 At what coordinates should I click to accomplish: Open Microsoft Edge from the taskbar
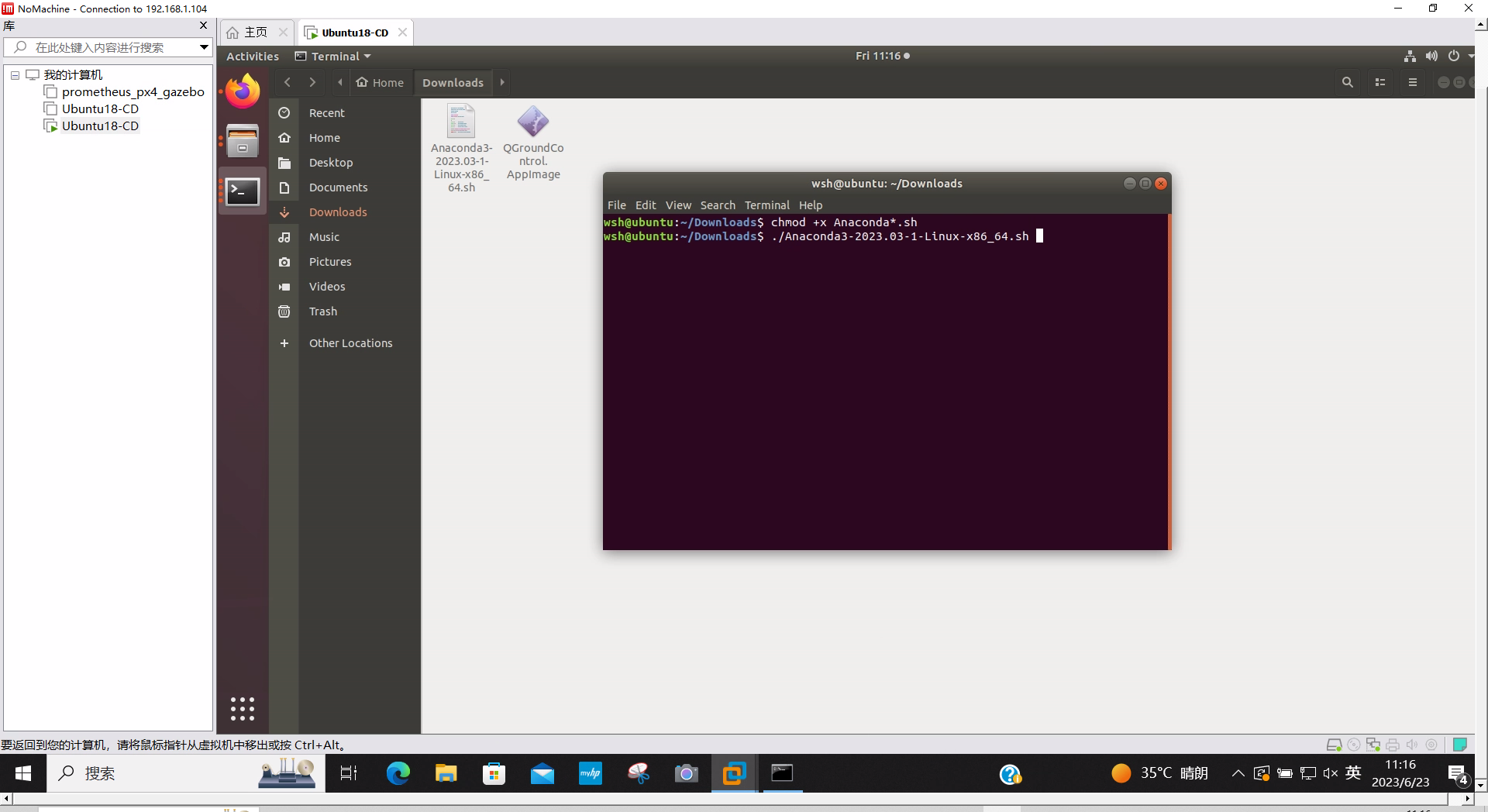pyautogui.click(x=398, y=773)
